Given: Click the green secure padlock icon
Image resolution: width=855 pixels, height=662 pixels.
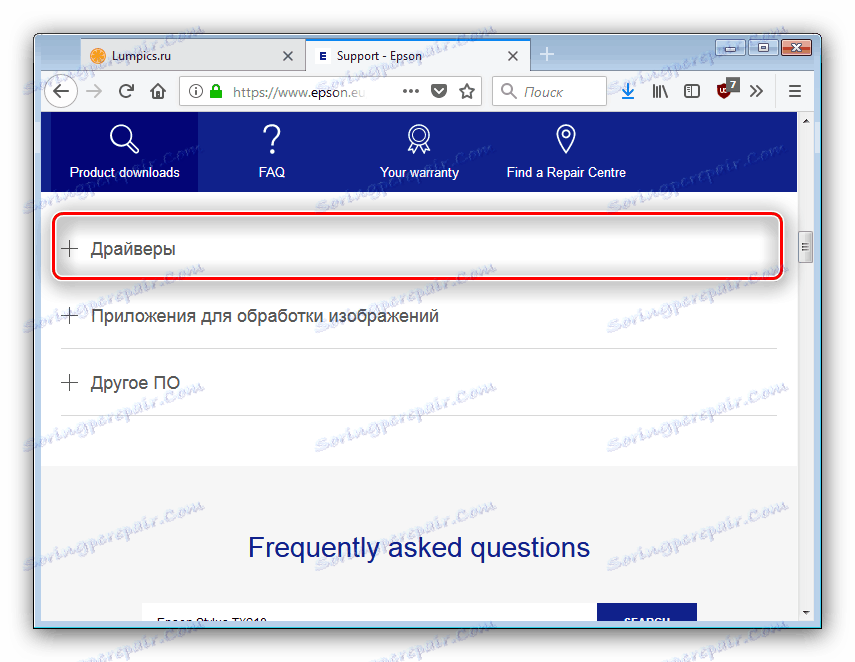Looking at the screenshot, I should point(216,91).
